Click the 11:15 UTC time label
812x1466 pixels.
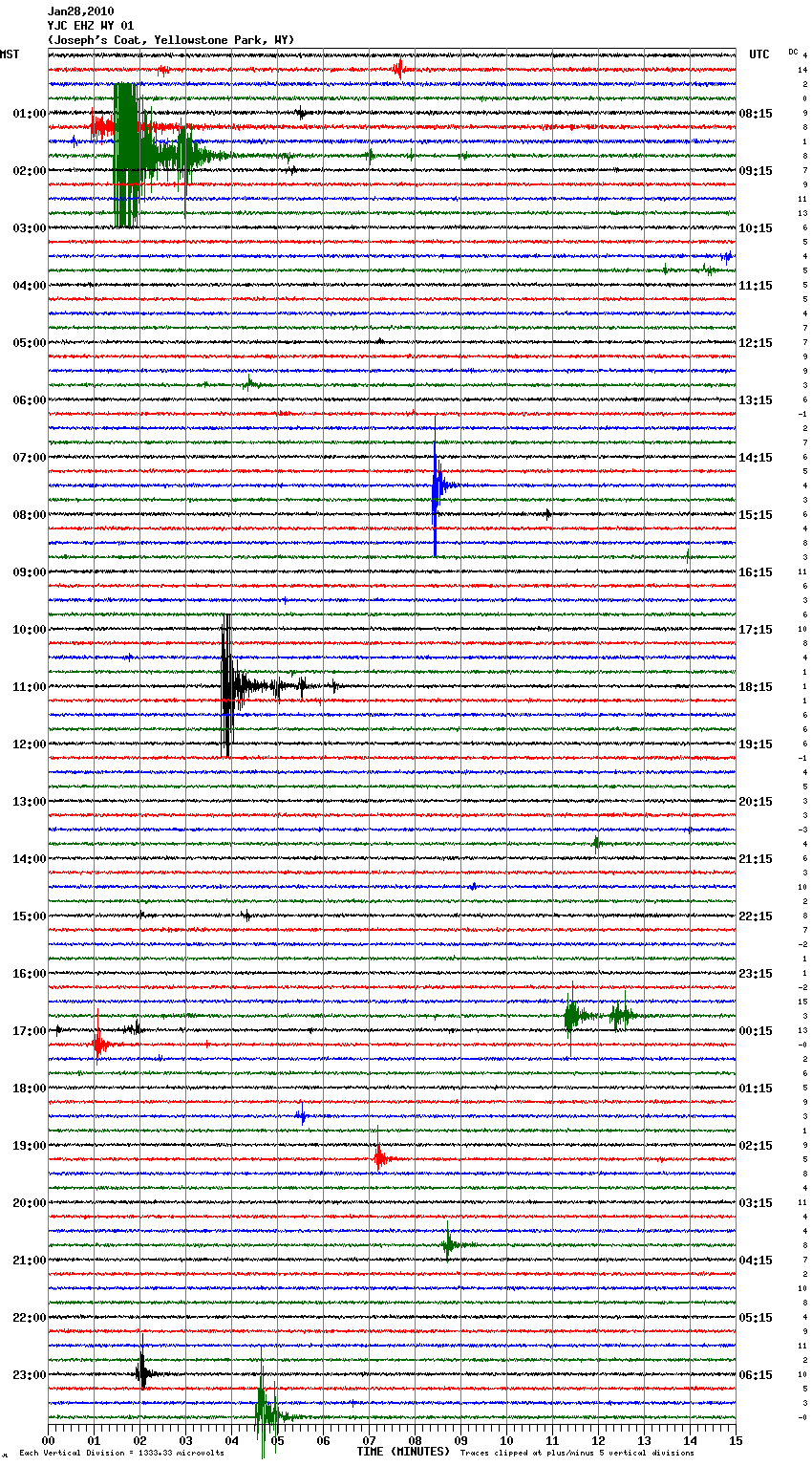click(x=756, y=286)
